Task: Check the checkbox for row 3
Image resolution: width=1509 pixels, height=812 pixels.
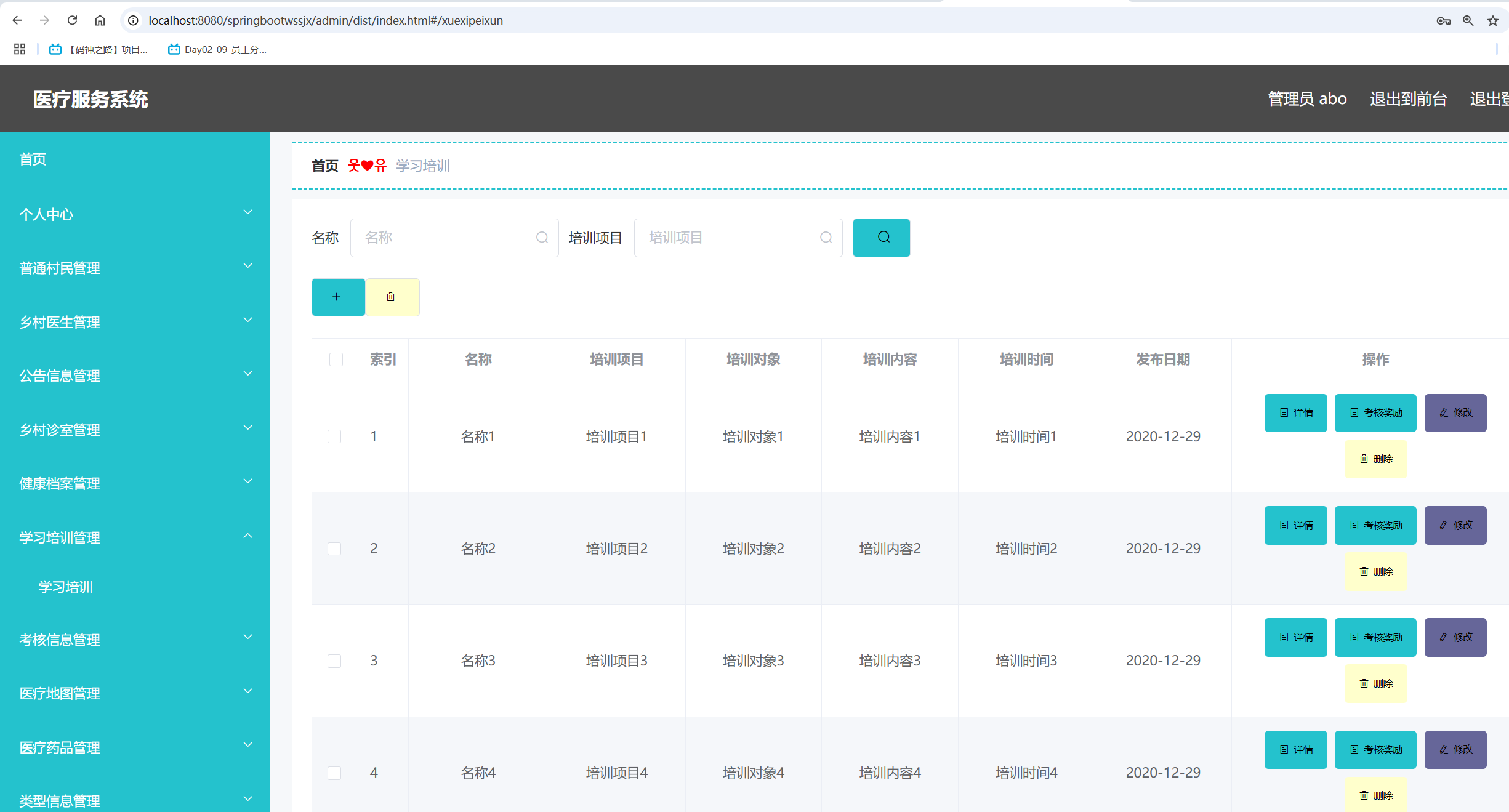Action: click(x=334, y=661)
